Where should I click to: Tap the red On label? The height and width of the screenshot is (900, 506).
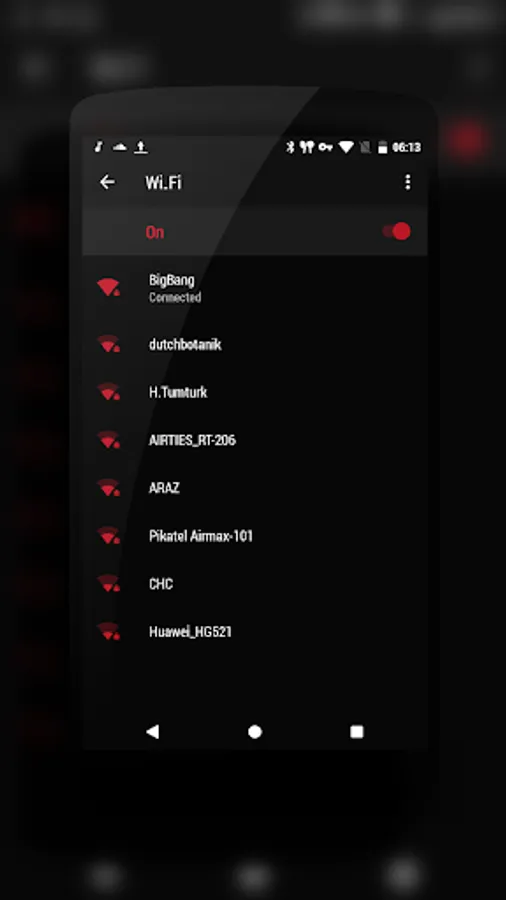[x=155, y=232]
